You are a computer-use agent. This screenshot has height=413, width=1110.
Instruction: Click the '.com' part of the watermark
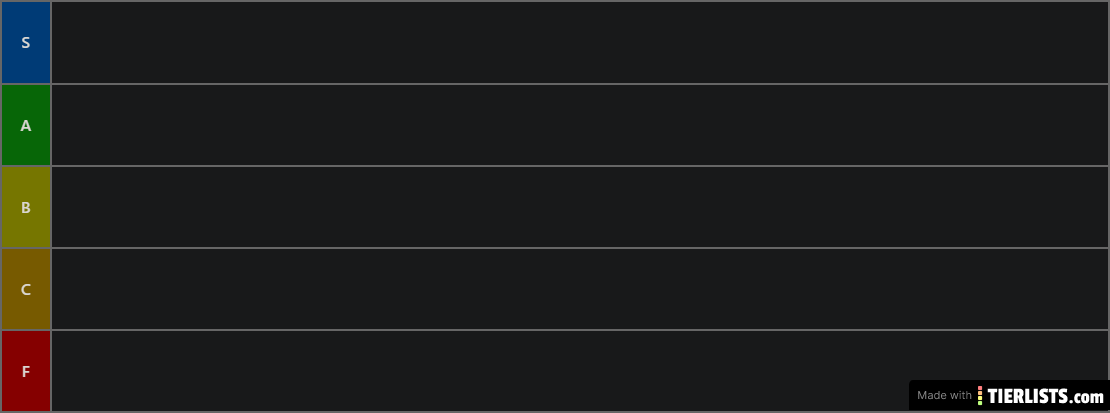[x=1087, y=397]
